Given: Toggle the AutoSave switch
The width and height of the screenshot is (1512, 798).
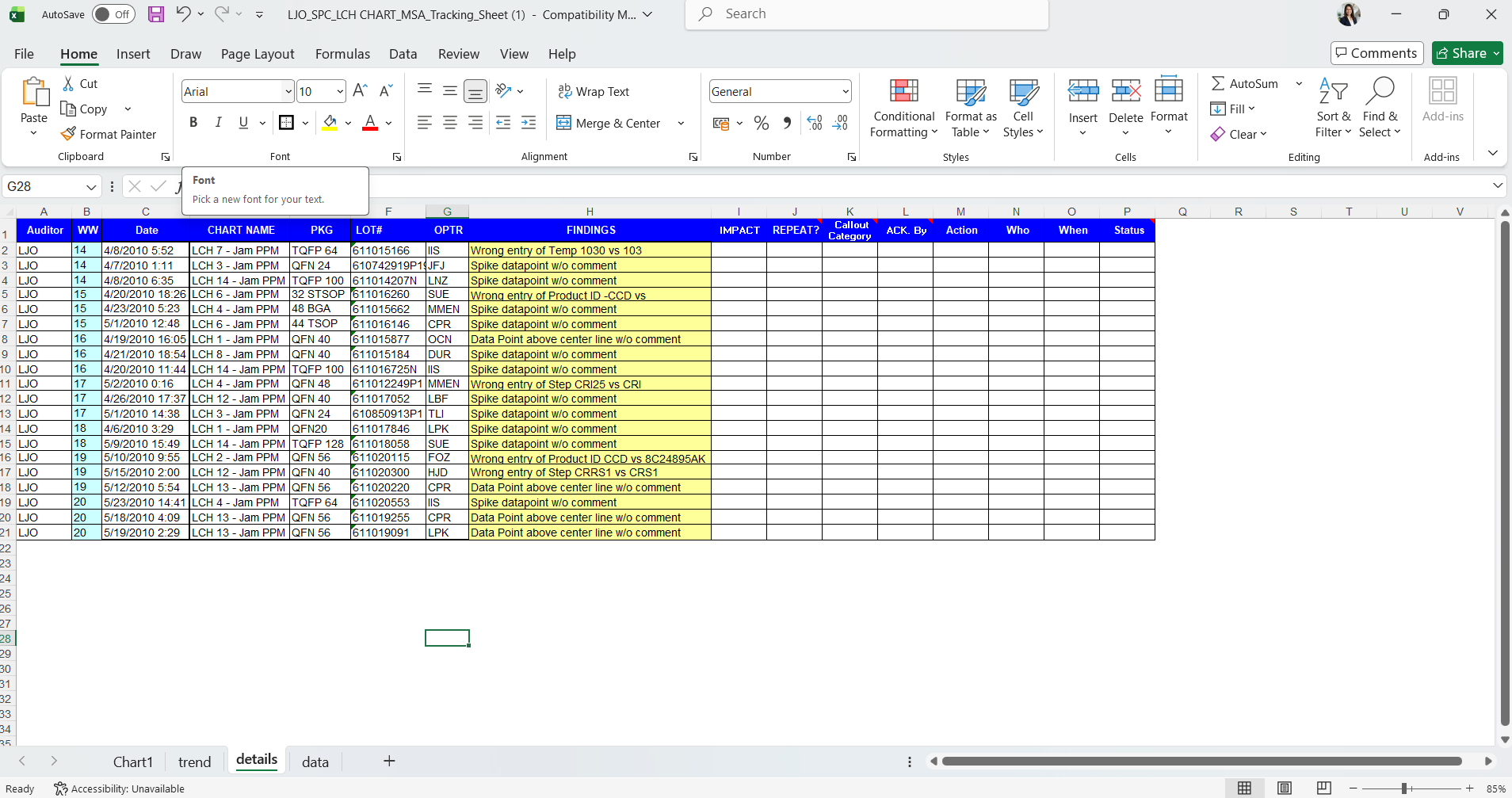Looking at the screenshot, I should coord(113,14).
